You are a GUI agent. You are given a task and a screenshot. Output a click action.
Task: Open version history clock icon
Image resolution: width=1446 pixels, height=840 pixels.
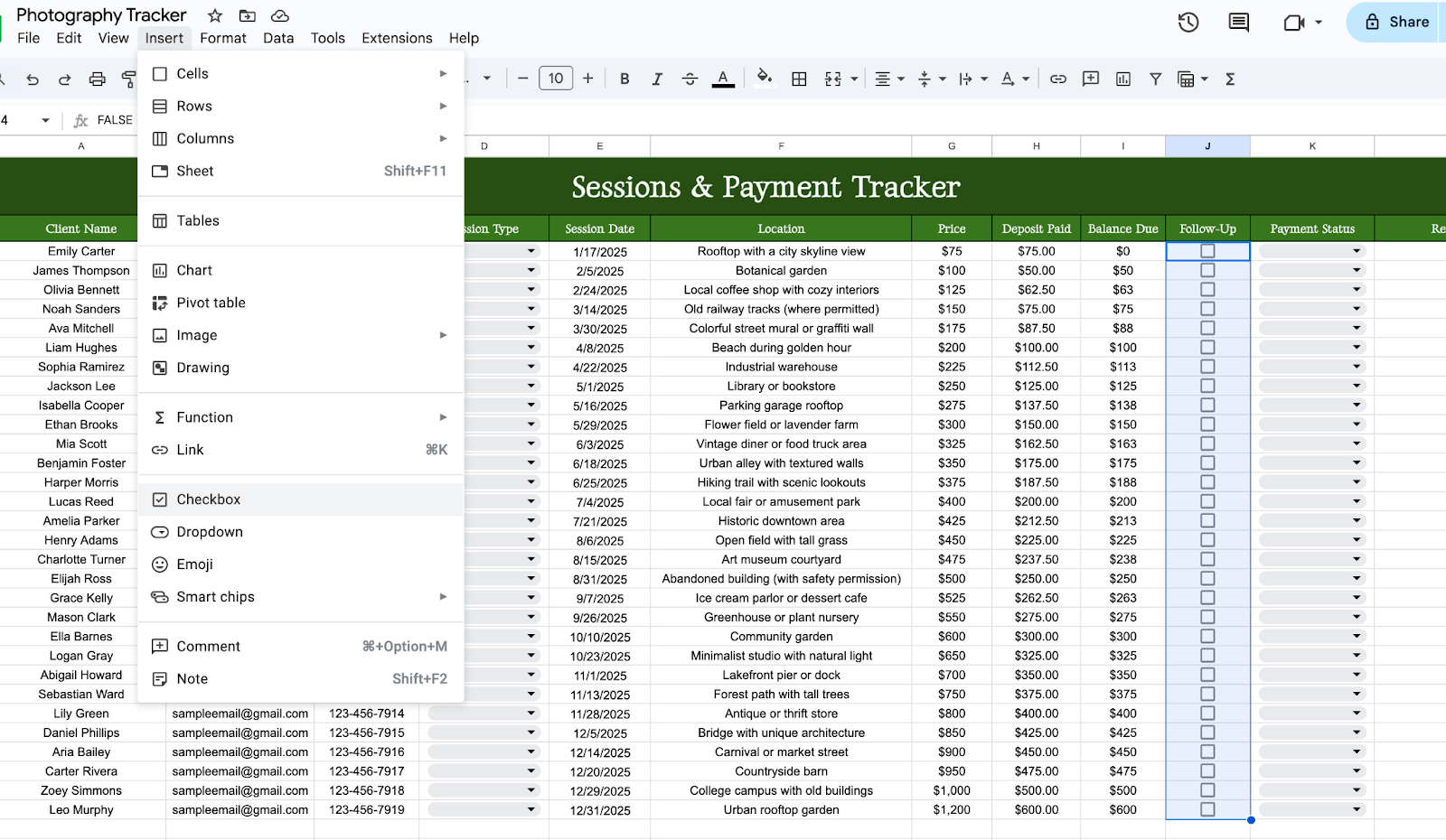(x=1188, y=23)
